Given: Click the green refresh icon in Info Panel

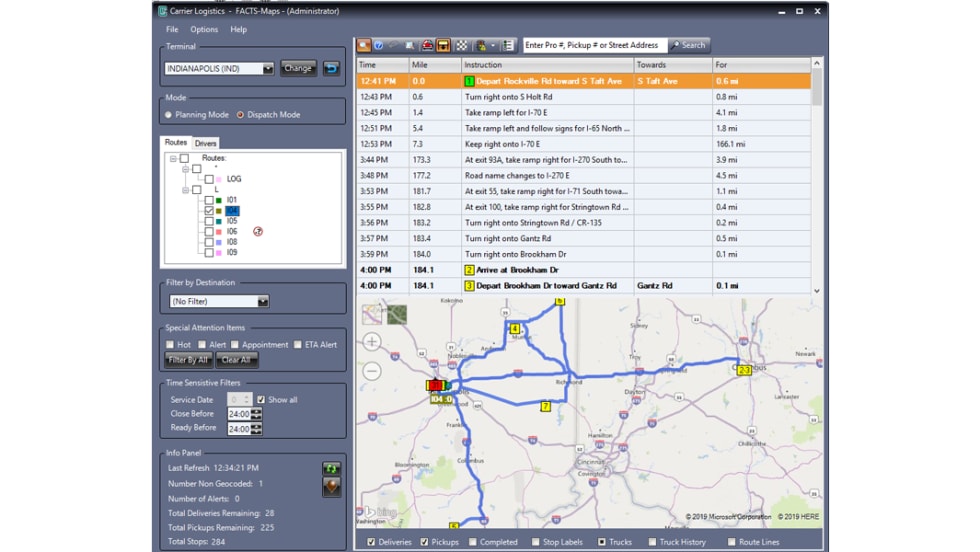Looking at the screenshot, I should pos(332,468).
